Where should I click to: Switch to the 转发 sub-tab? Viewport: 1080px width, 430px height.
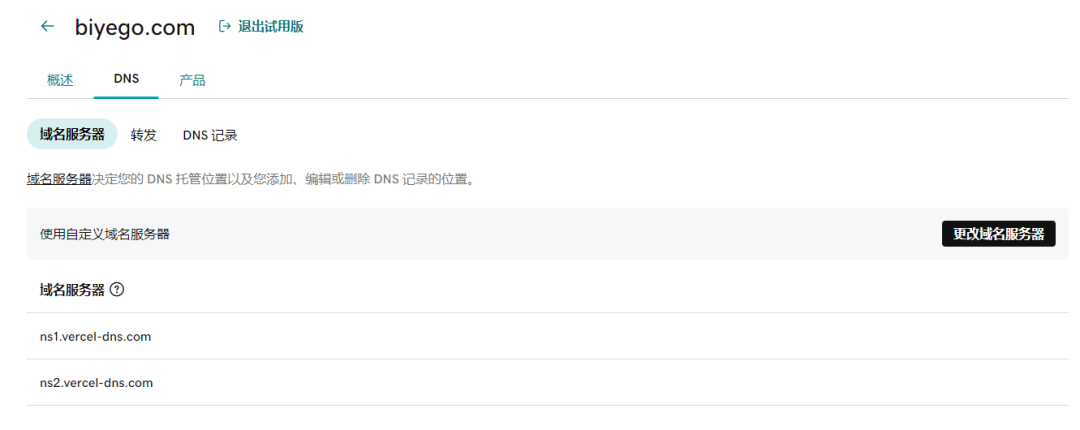[144, 135]
